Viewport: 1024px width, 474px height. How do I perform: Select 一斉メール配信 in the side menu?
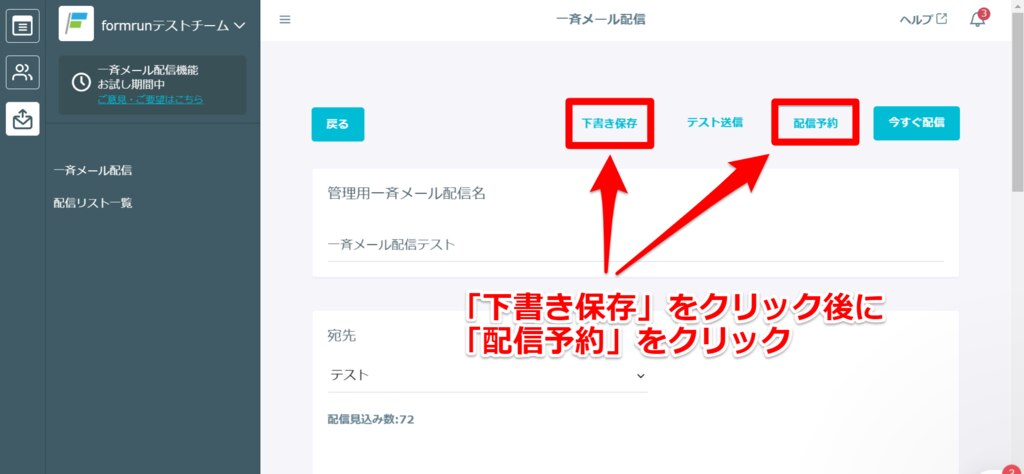(93, 170)
